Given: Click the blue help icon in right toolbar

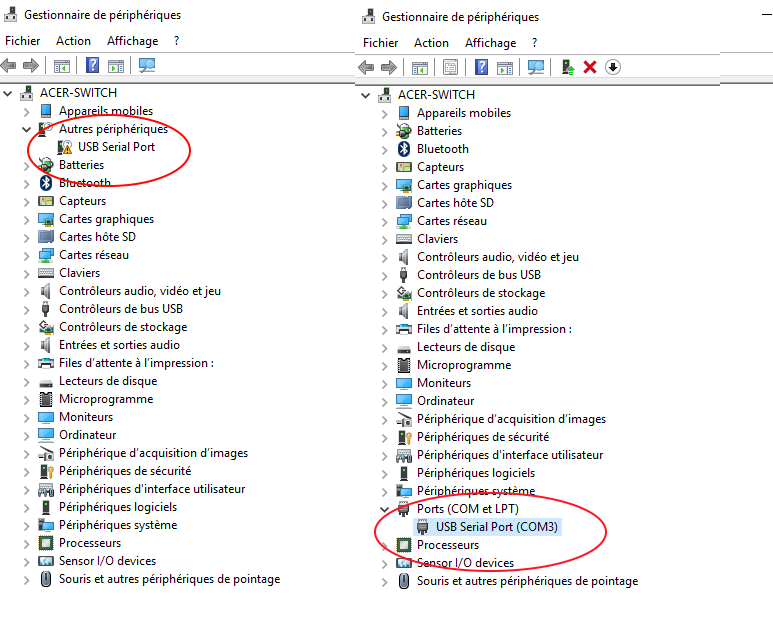Looking at the screenshot, I should (x=481, y=67).
